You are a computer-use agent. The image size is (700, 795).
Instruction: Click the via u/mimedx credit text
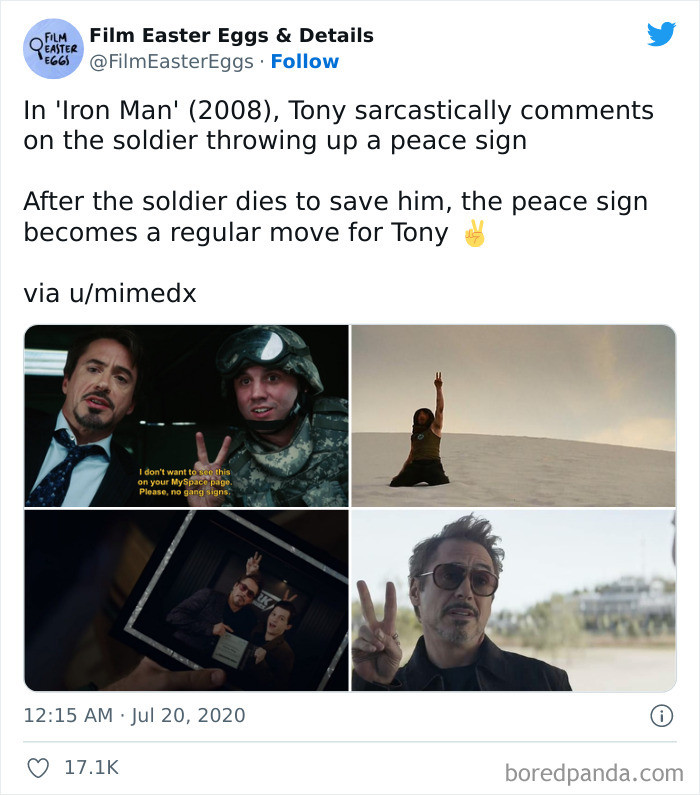(109, 293)
